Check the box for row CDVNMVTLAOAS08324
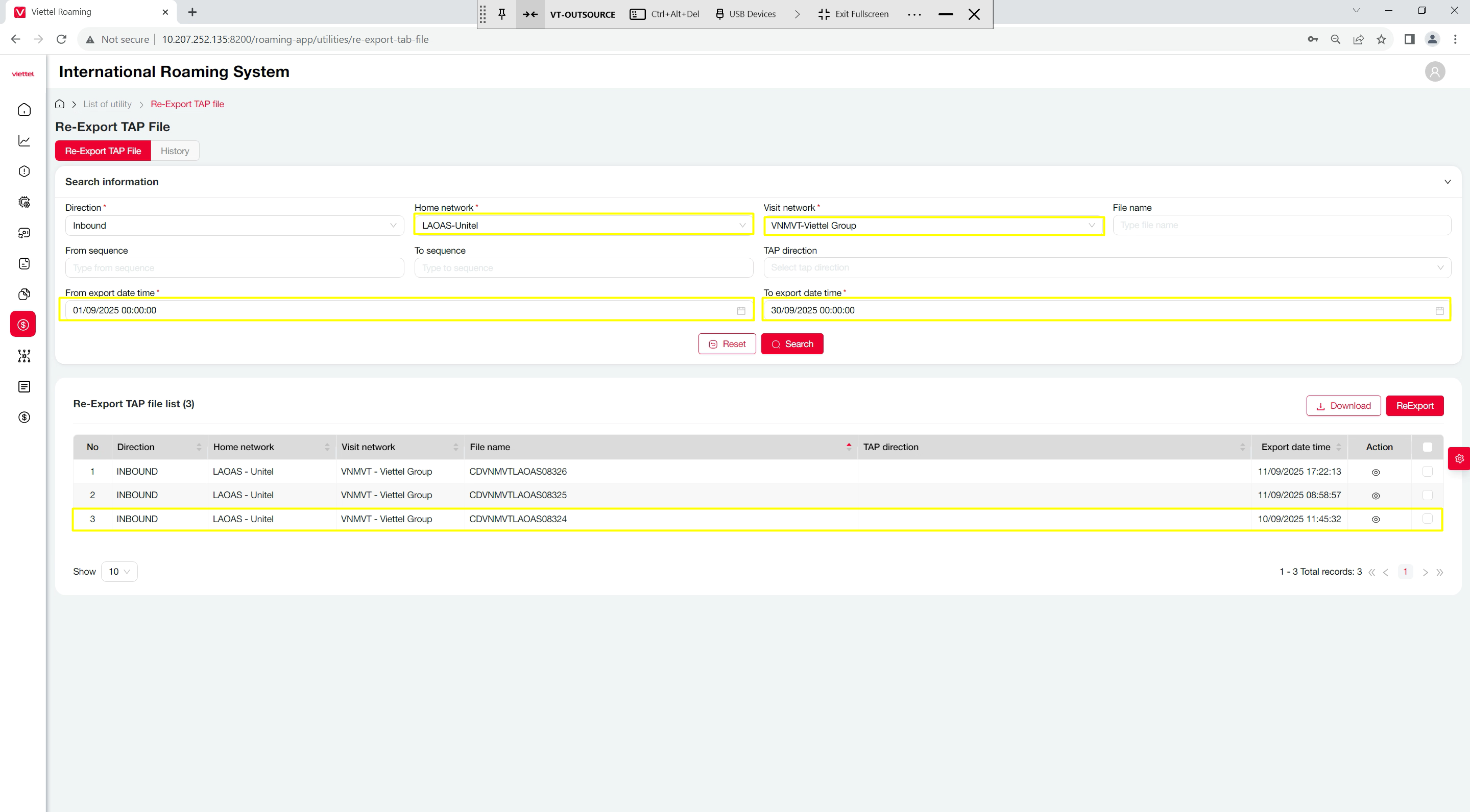 coord(1427,519)
